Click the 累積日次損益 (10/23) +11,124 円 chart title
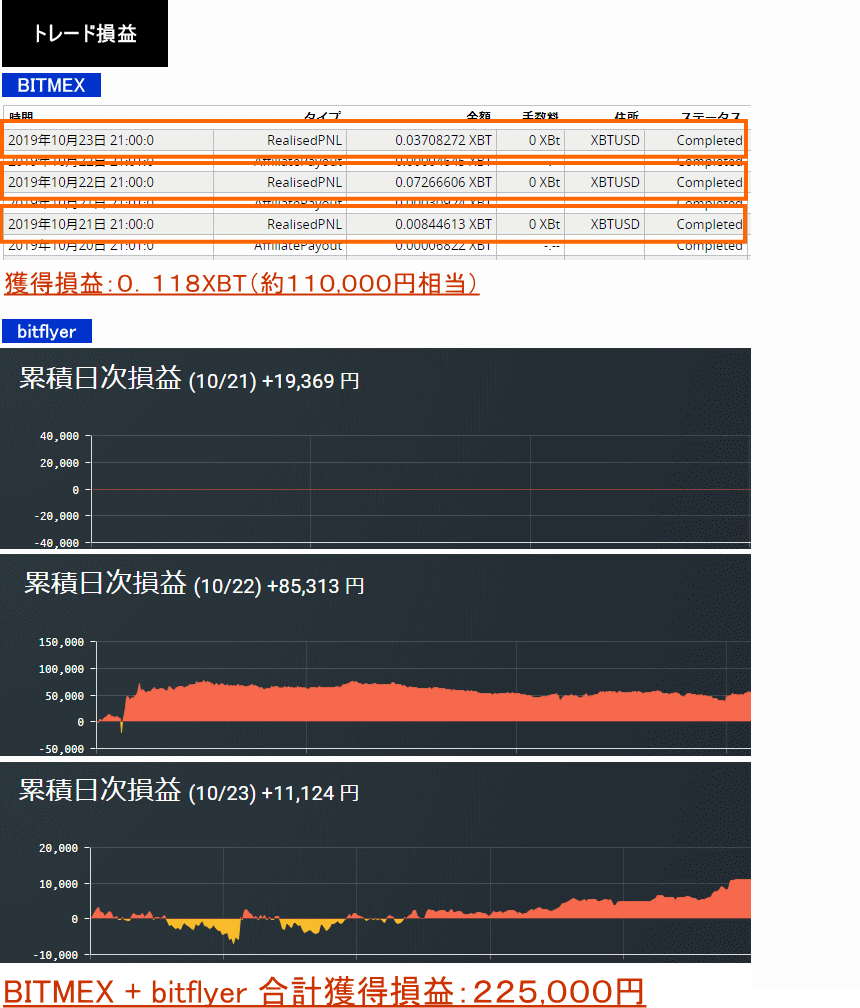The width and height of the screenshot is (860, 1008). click(189, 792)
